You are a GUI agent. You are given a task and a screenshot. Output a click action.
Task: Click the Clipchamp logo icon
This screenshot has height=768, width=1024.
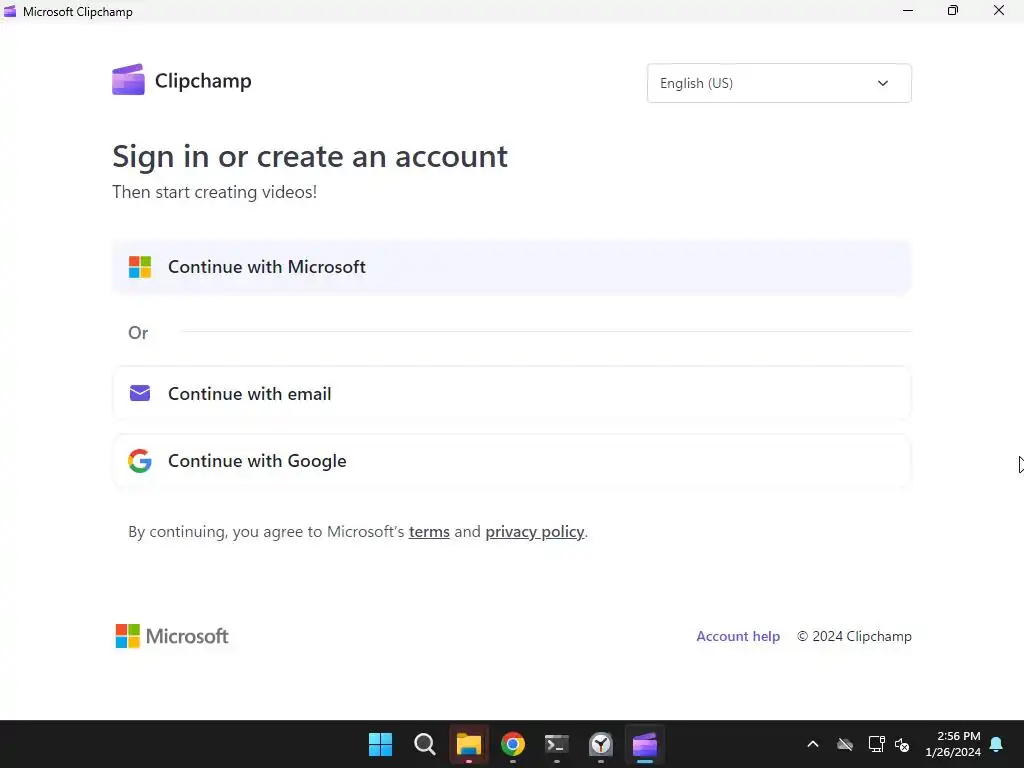[128, 80]
